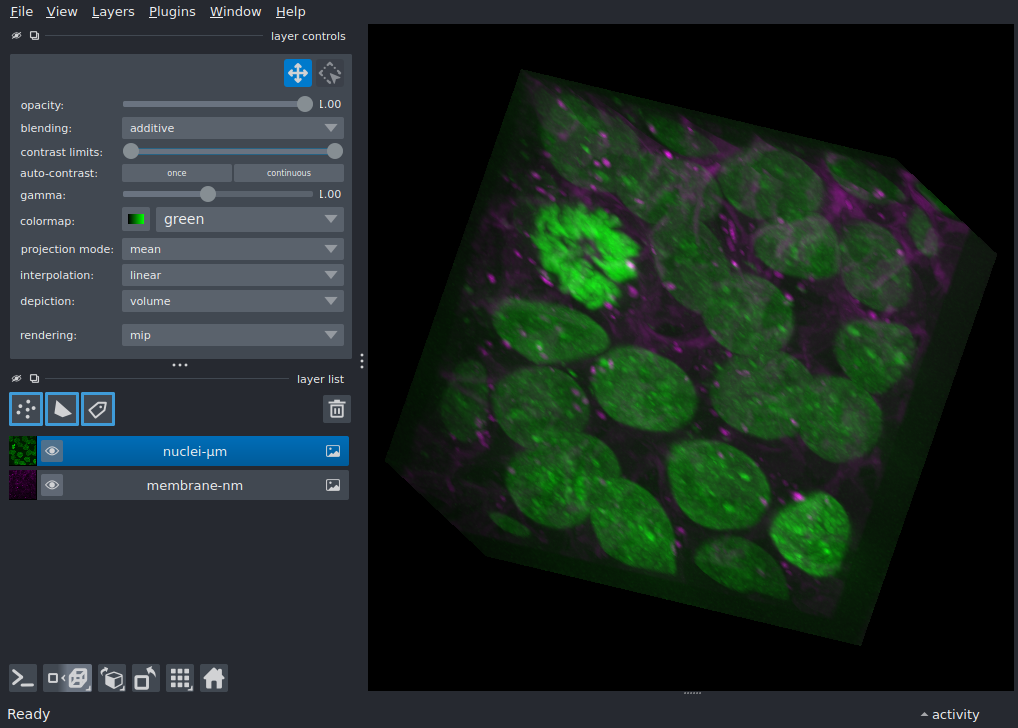Image resolution: width=1018 pixels, height=728 pixels.
Task: Open the blending dropdown
Action: click(232, 128)
